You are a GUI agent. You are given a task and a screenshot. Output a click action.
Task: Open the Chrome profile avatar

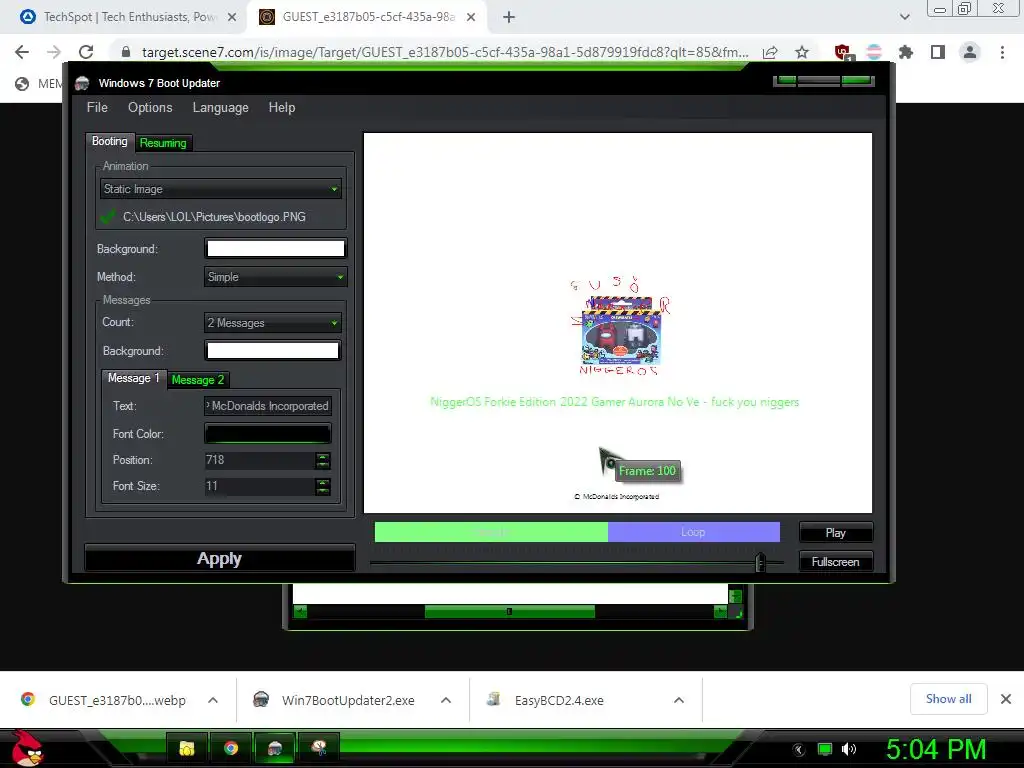[970, 52]
